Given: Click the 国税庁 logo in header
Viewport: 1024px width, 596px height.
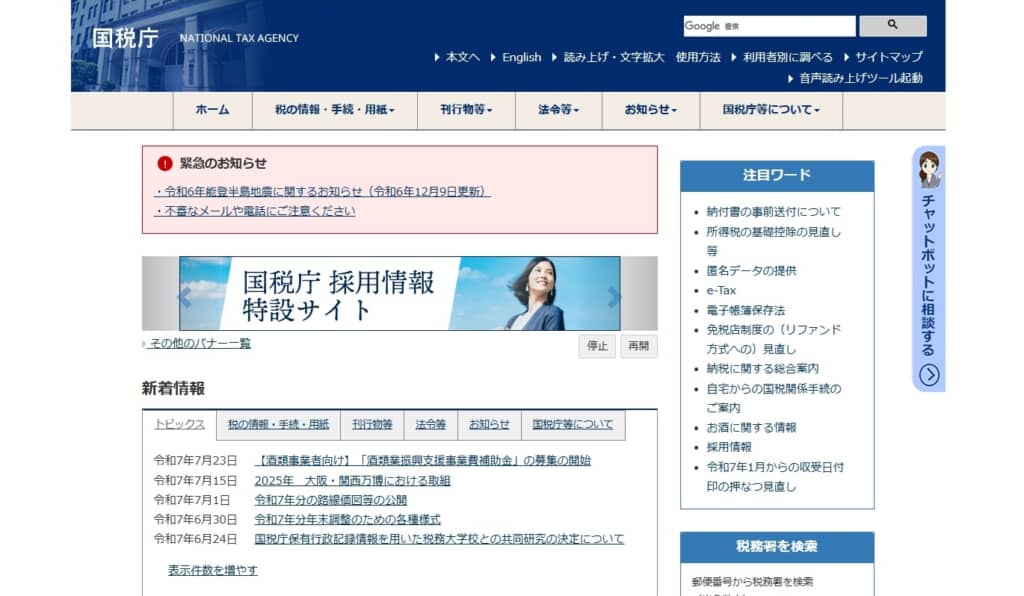Looking at the screenshot, I should (126, 38).
